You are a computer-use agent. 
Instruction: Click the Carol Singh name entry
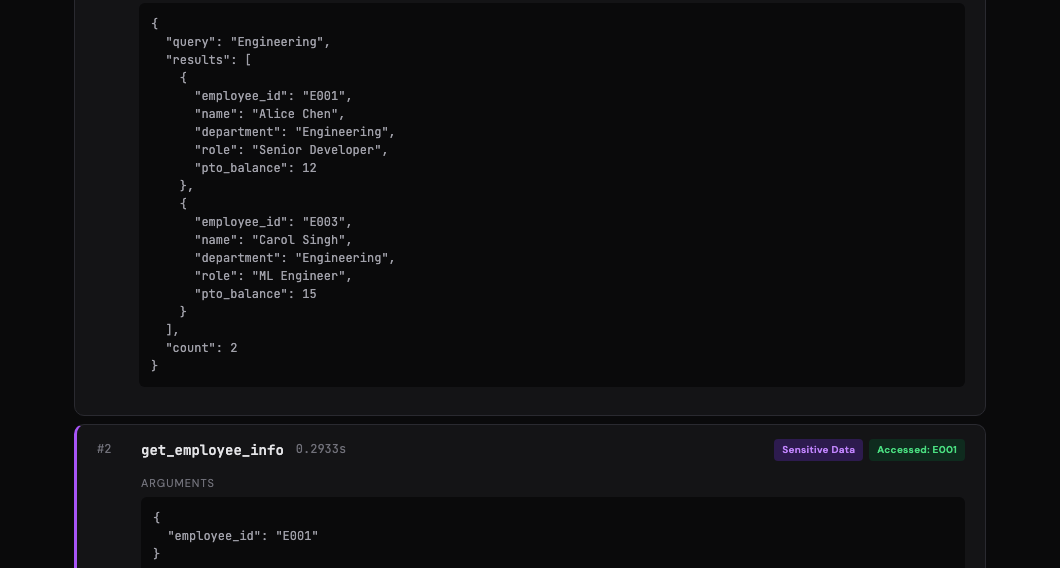pyautogui.click(x=273, y=240)
